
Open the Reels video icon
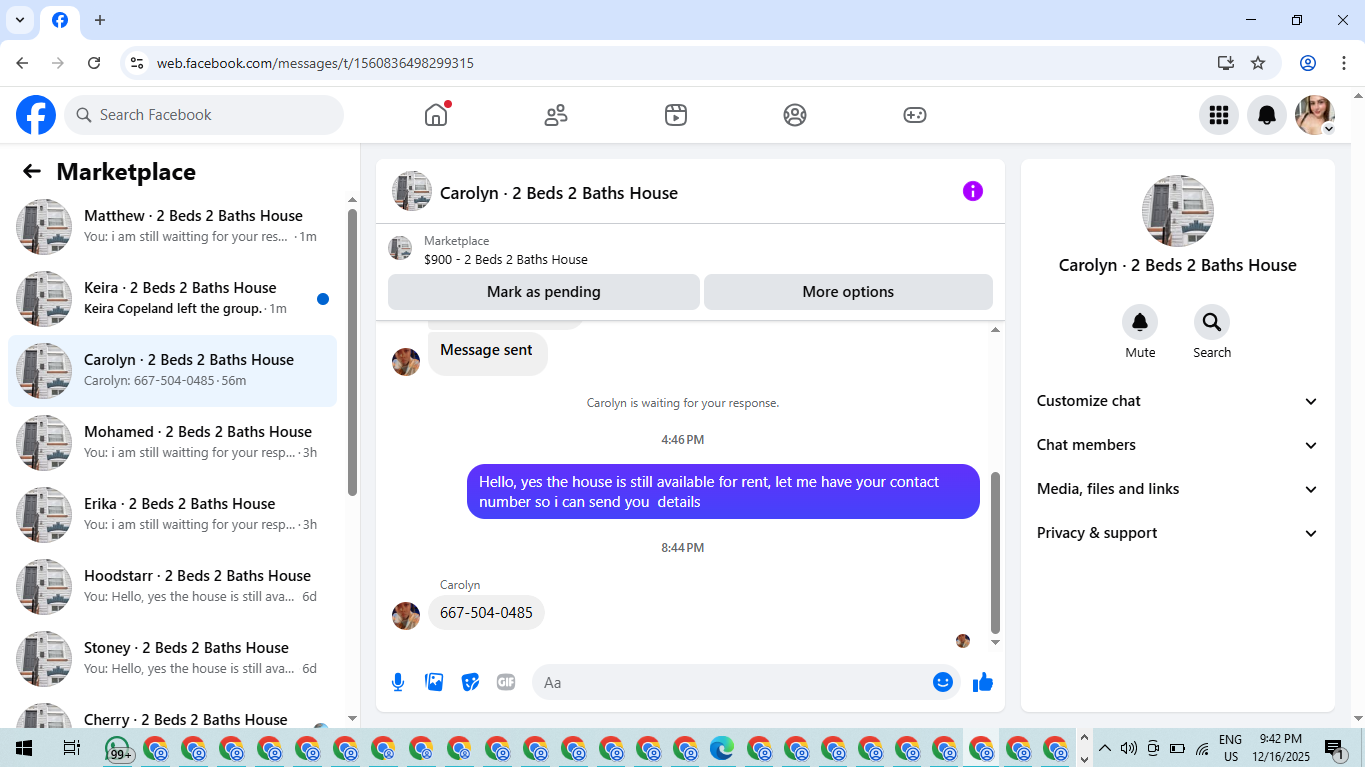point(676,115)
